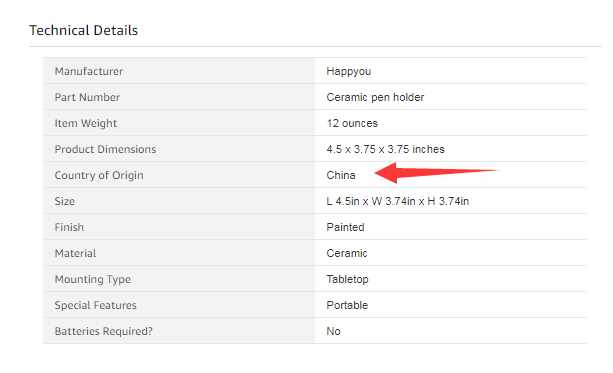Click the Item Weight label

point(86,123)
